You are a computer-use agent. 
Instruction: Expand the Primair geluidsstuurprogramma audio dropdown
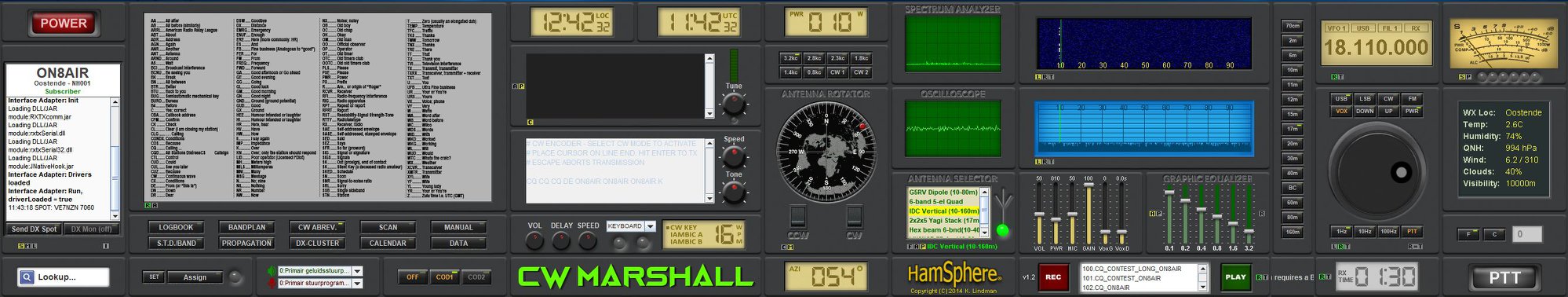coord(357,271)
